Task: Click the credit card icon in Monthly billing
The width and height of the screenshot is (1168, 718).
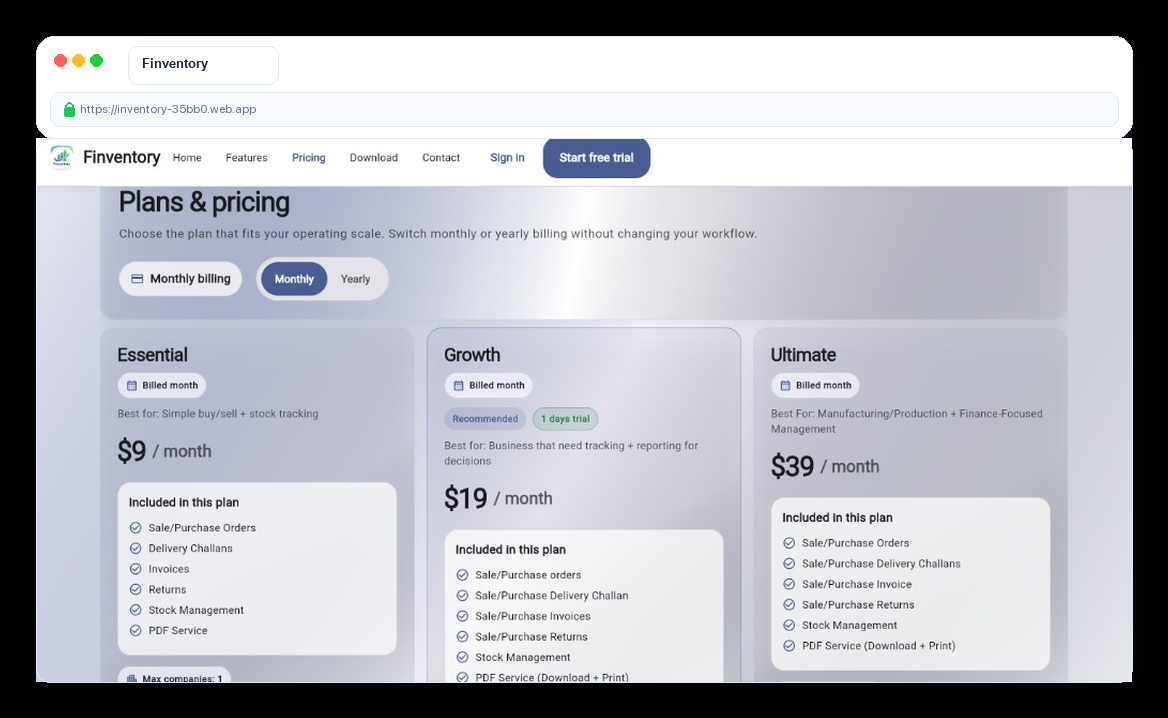Action: (137, 279)
